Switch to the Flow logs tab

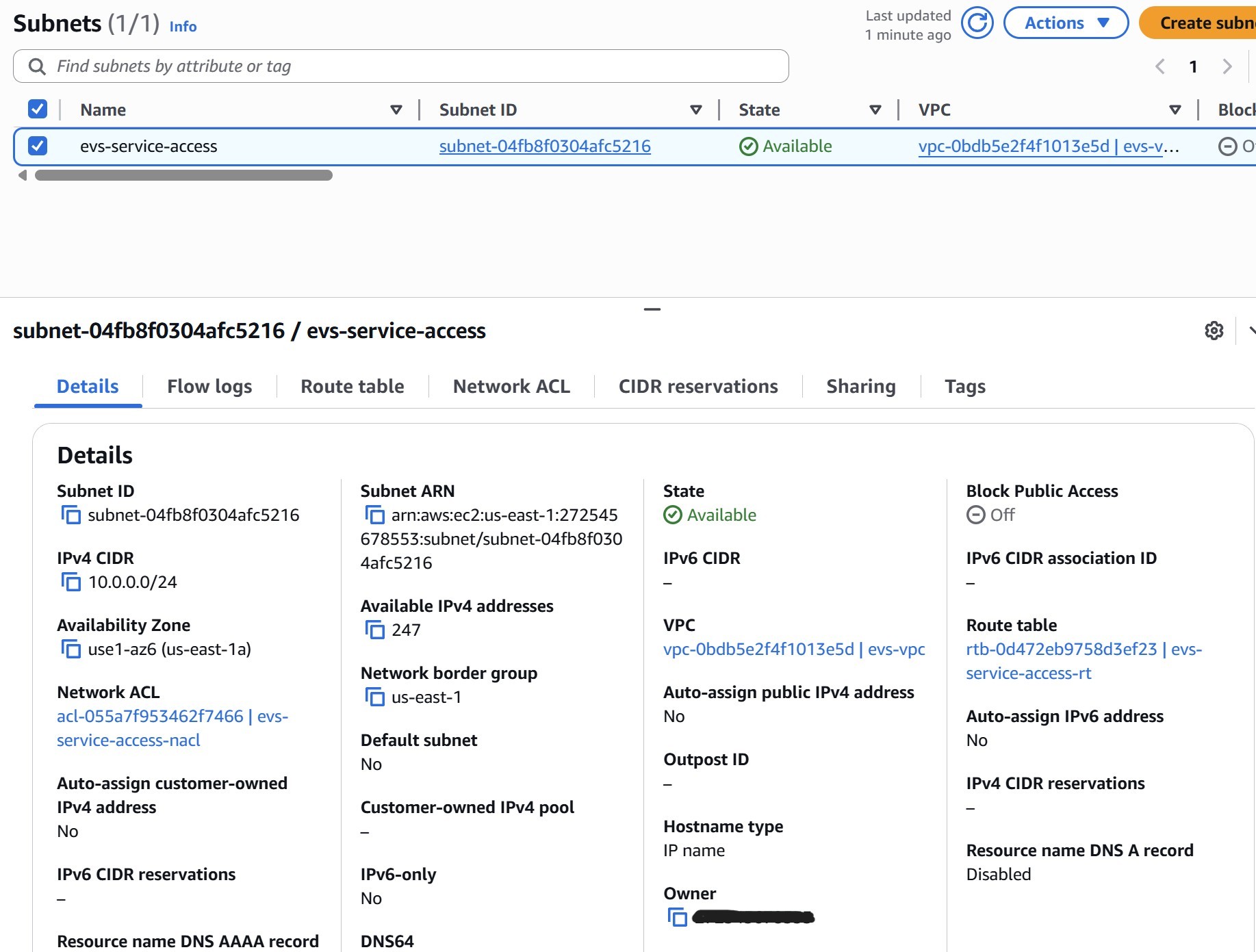coord(209,386)
